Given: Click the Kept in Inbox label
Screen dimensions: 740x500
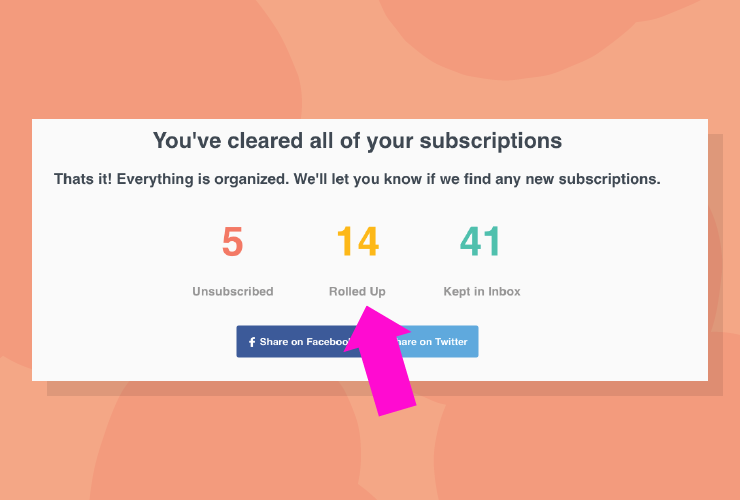Looking at the screenshot, I should (x=482, y=291).
